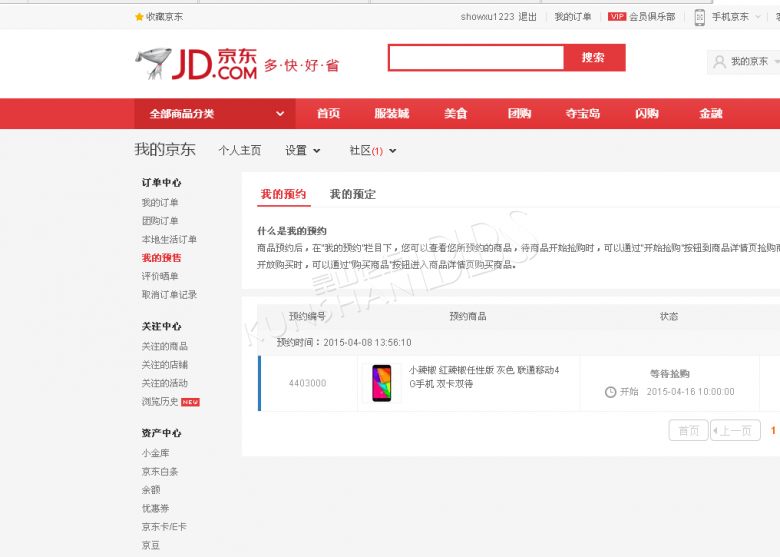This screenshot has width=780, height=557.
Task: Open 京豆 in the sidebar
Action: (151, 546)
